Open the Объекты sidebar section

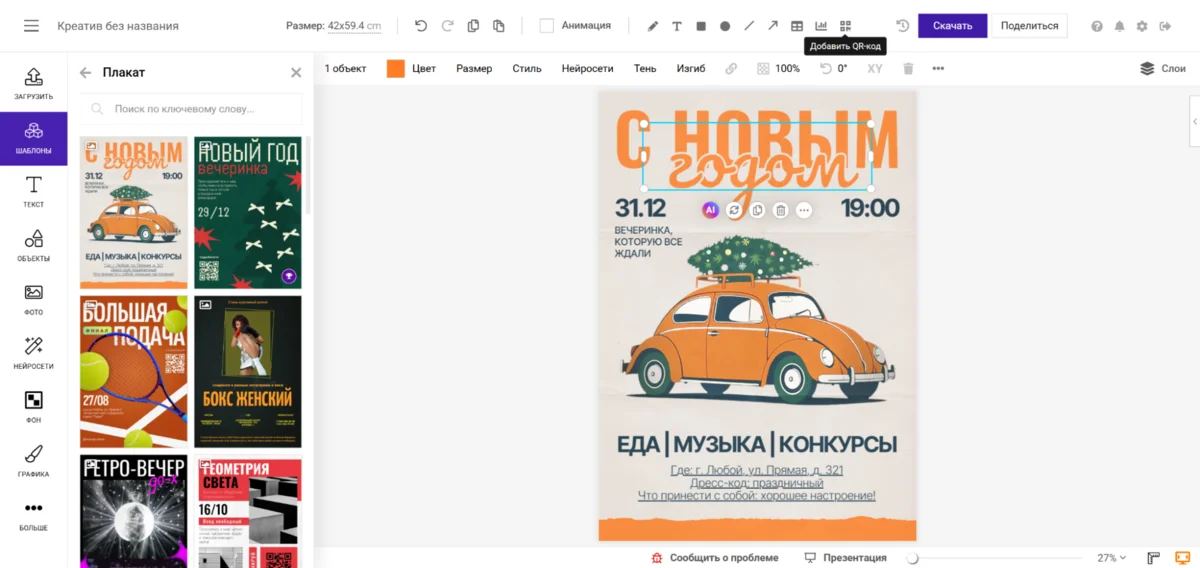click(34, 246)
